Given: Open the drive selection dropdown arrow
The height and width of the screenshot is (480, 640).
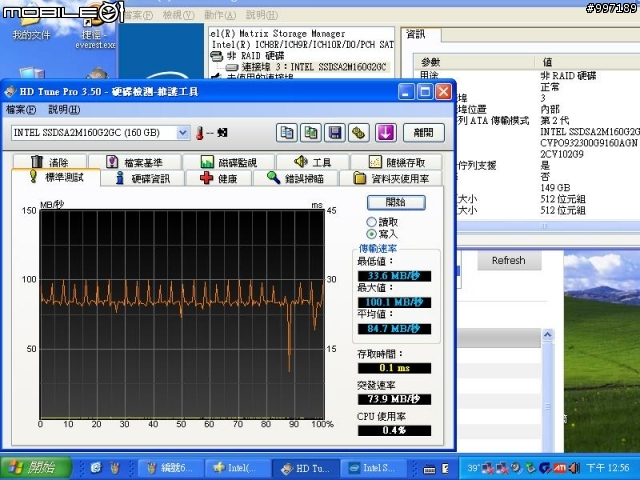Looking at the screenshot, I should click(x=183, y=133).
